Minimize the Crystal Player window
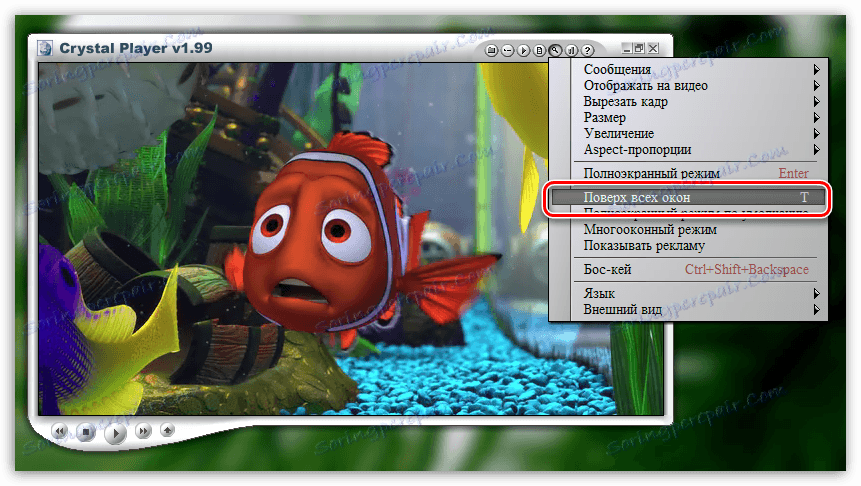The height and width of the screenshot is (486, 861). 627,48
